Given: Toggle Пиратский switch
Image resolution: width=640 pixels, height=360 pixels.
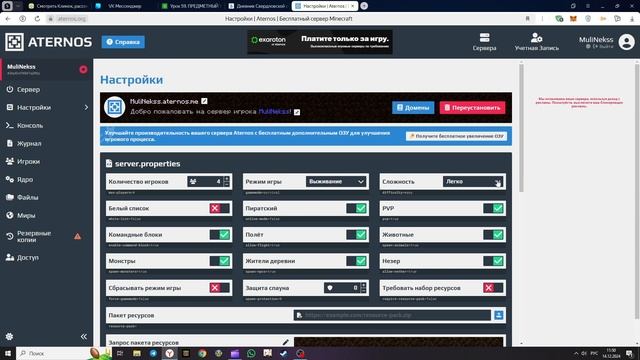Looking at the screenshot, I should pos(356,208).
